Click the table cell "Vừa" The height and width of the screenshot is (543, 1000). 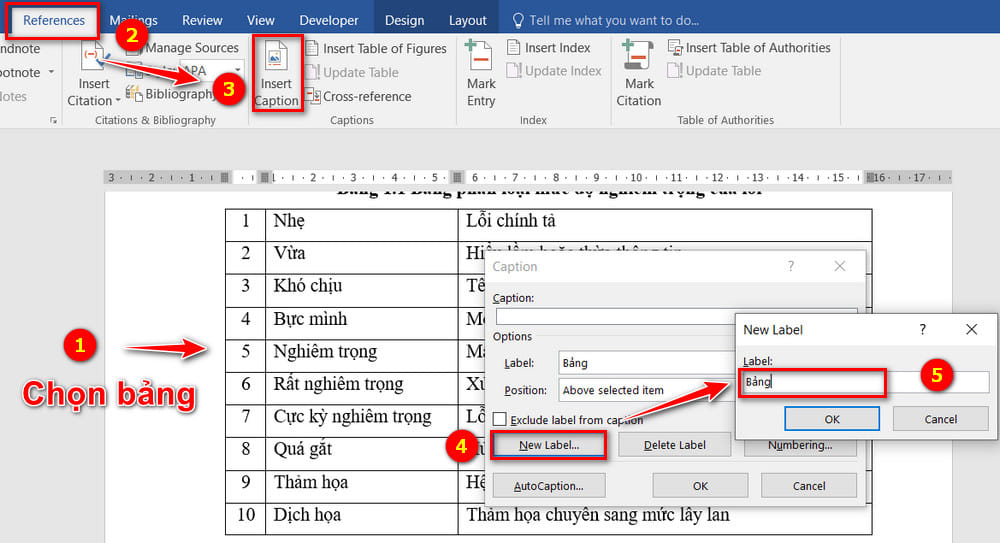coord(362,258)
